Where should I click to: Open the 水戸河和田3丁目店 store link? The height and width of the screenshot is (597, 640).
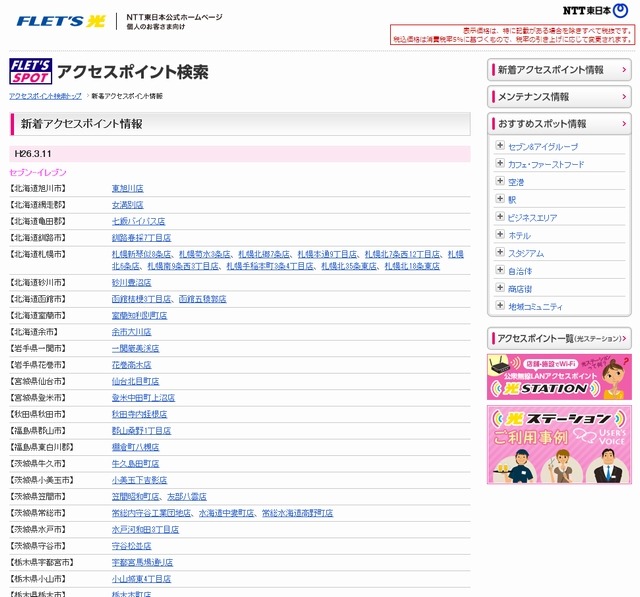pyautogui.click(x=145, y=530)
